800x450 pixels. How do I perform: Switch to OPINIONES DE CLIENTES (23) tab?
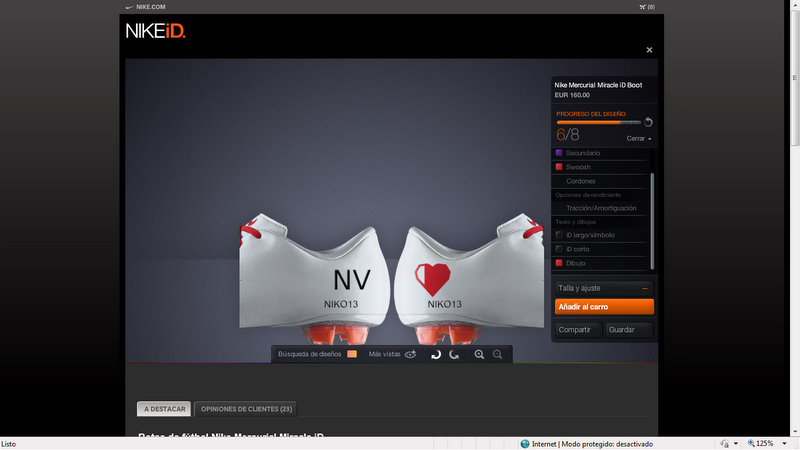(x=246, y=409)
